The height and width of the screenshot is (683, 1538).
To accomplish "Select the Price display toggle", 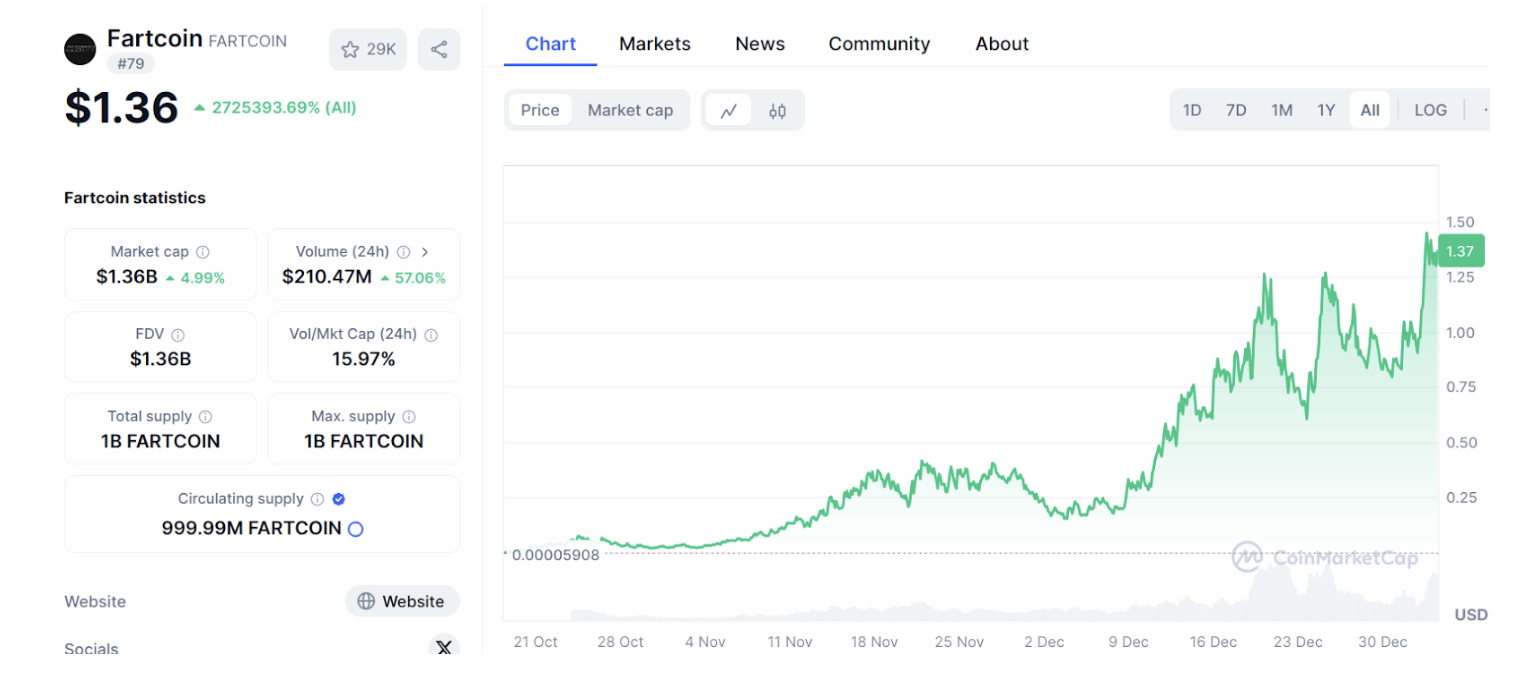I will tap(540, 110).
